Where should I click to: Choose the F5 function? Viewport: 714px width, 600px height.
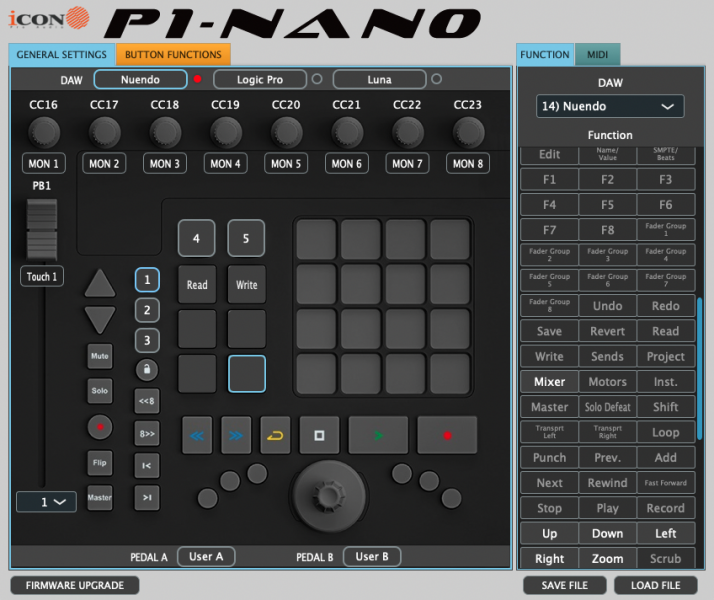tap(607, 205)
